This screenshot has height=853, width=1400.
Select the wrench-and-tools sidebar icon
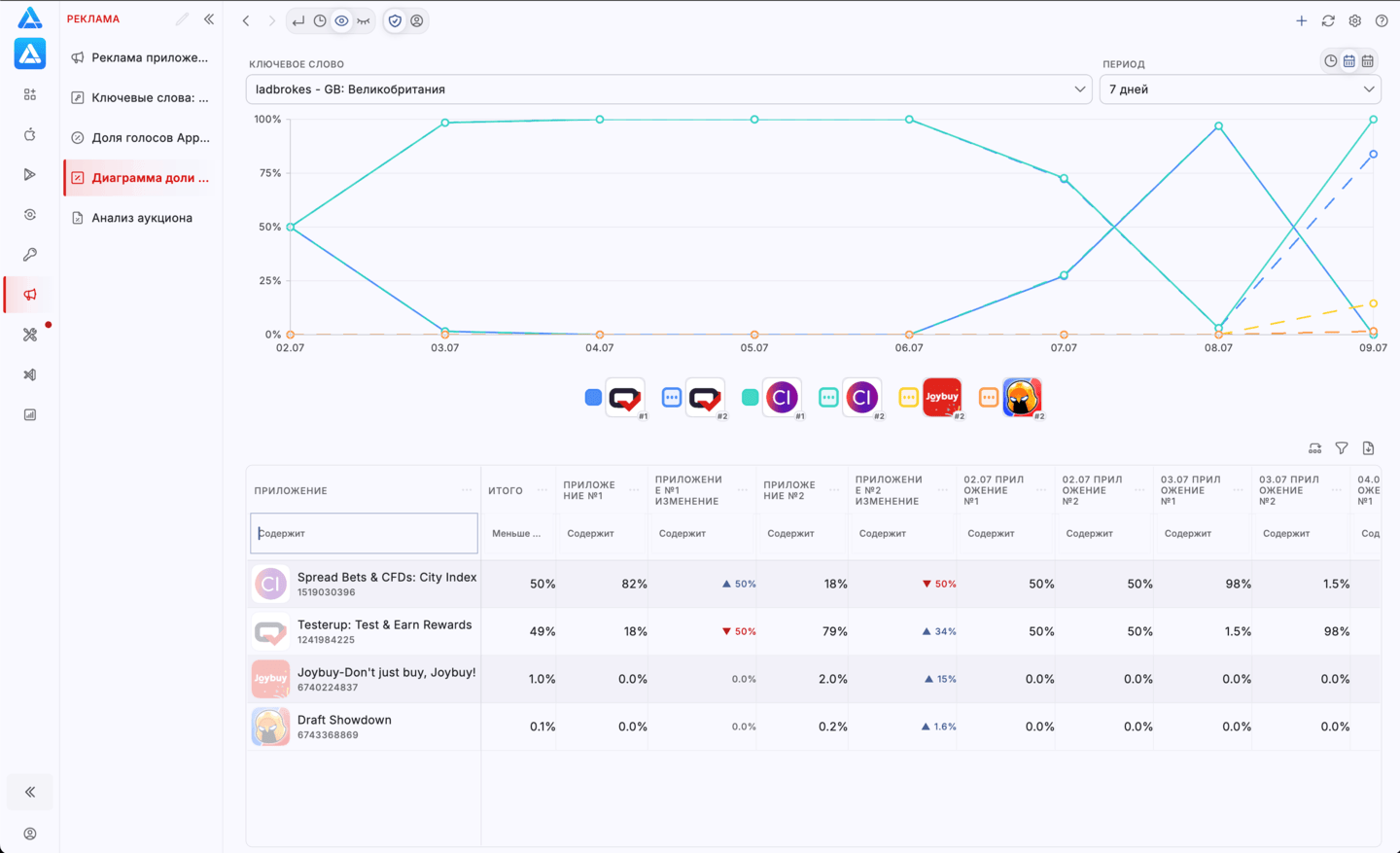[x=30, y=335]
